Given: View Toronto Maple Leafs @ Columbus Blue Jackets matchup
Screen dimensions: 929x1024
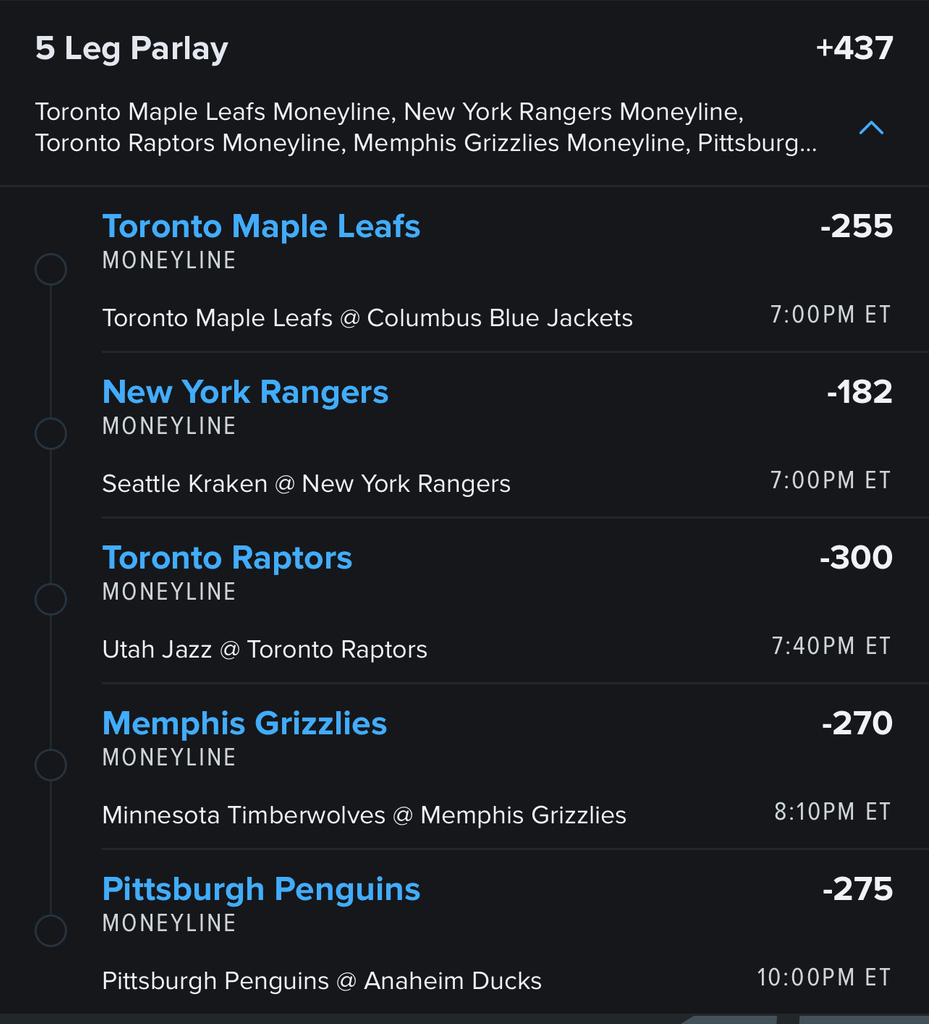Looking at the screenshot, I should 367,318.
